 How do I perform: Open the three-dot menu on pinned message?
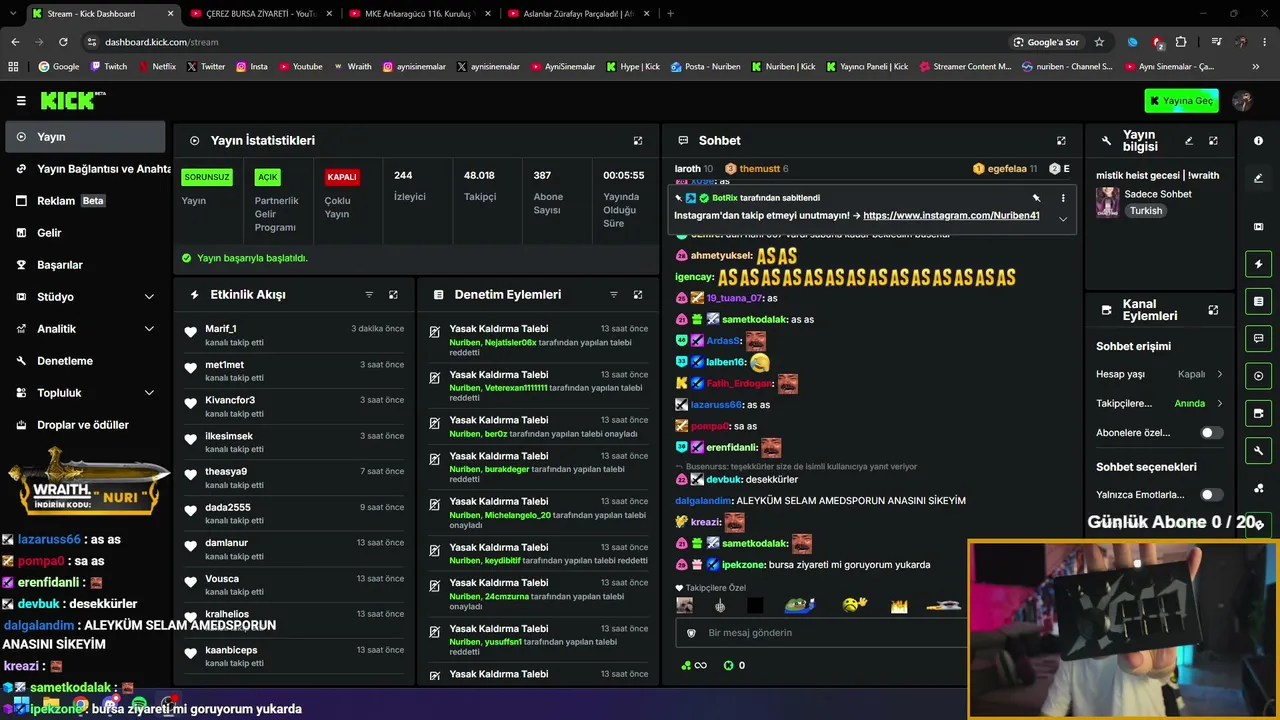coord(1063,198)
